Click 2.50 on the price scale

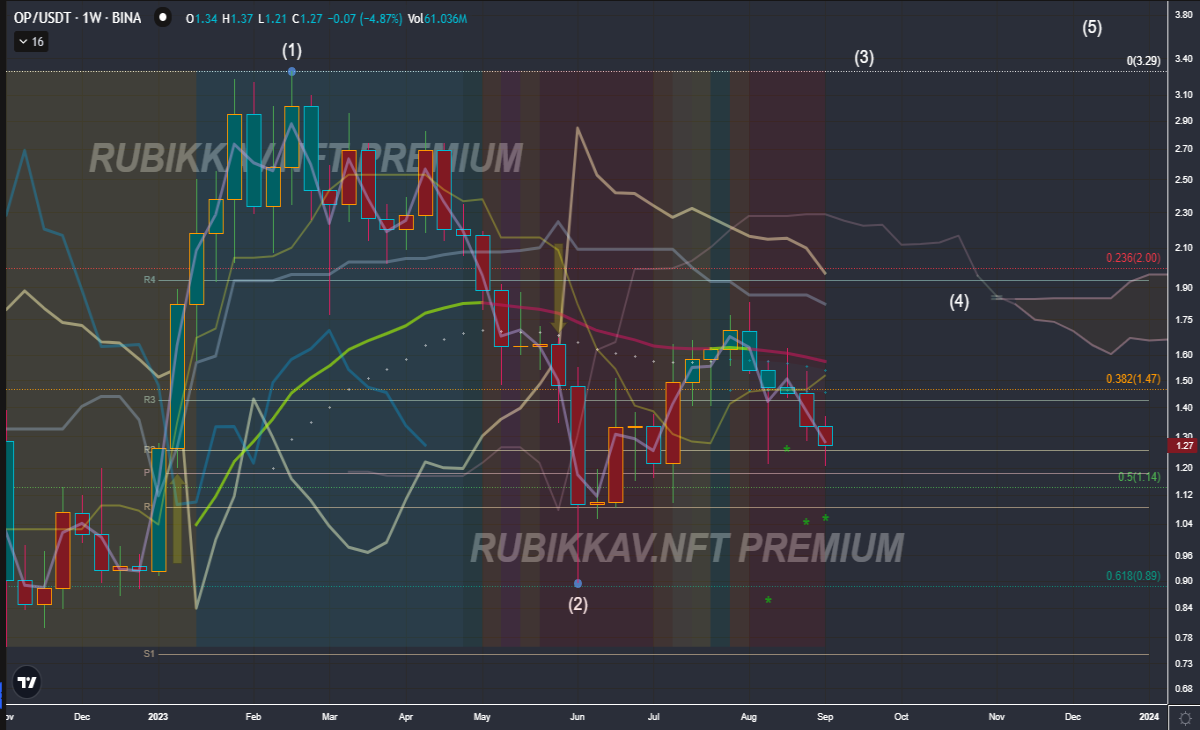[x=1183, y=179]
